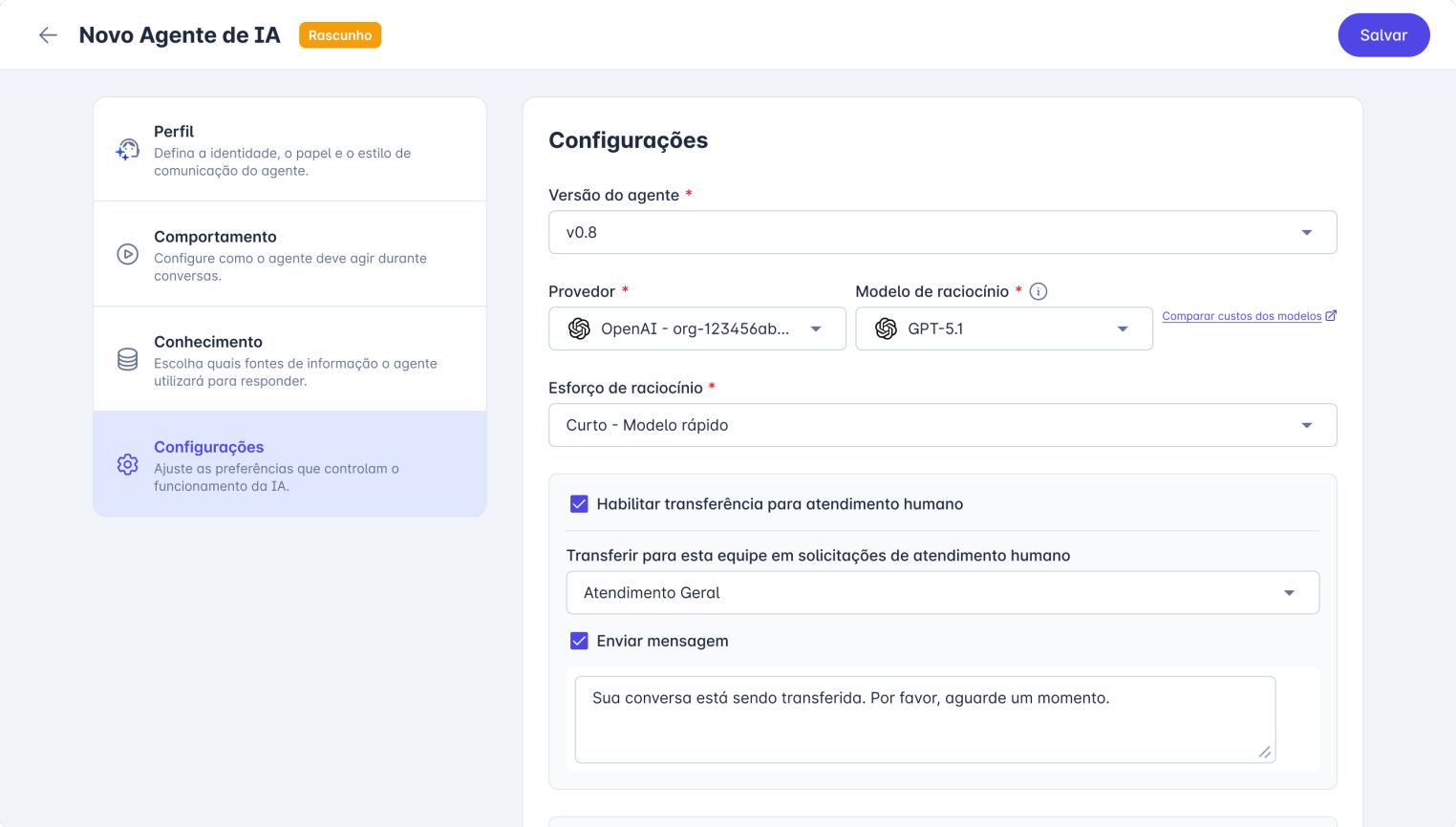Click the external link icon beside Comparar custos
This screenshot has height=827, width=1456.
pos(1331,316)
